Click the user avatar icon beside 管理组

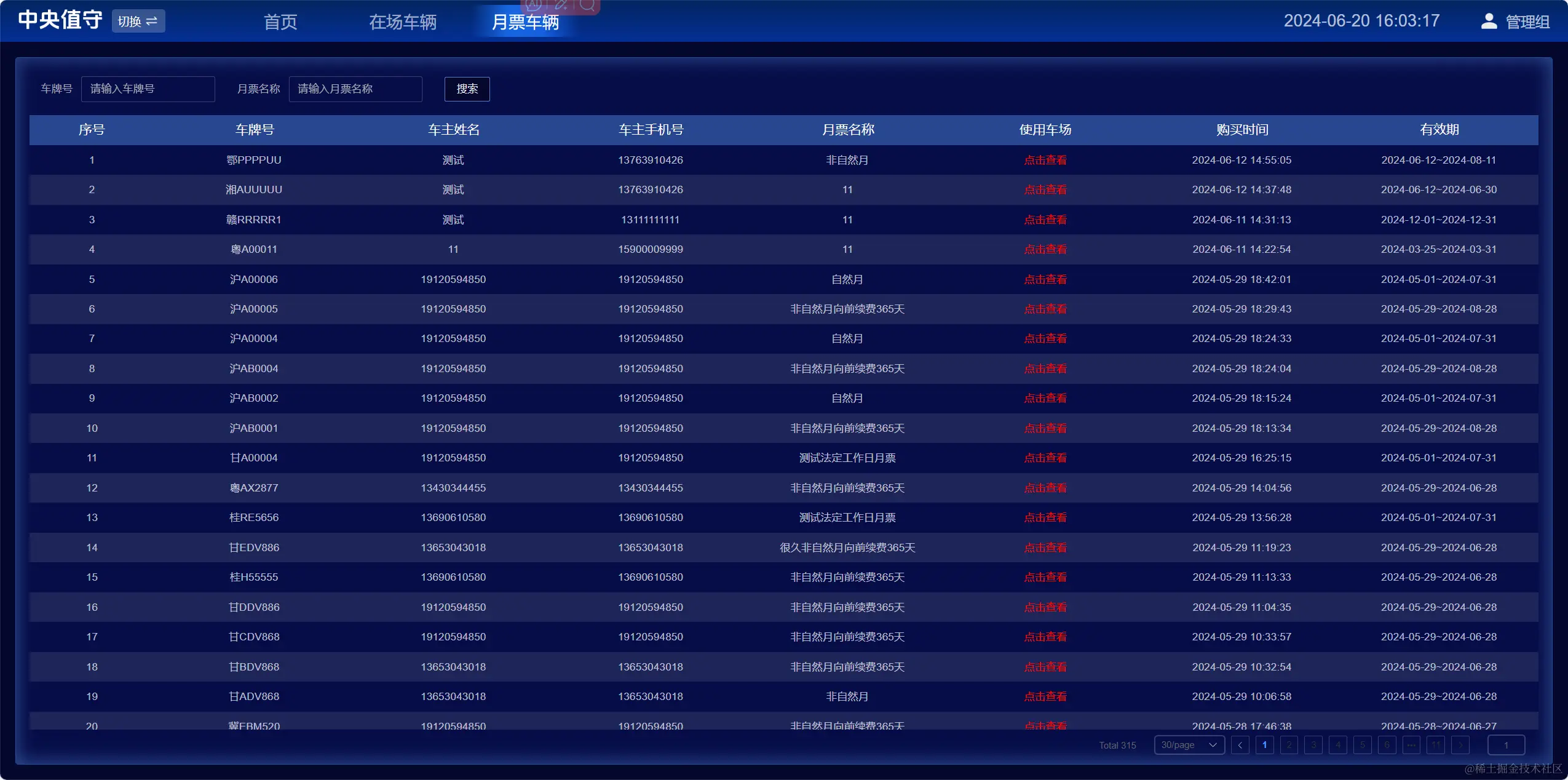[x=1488, y=22]
